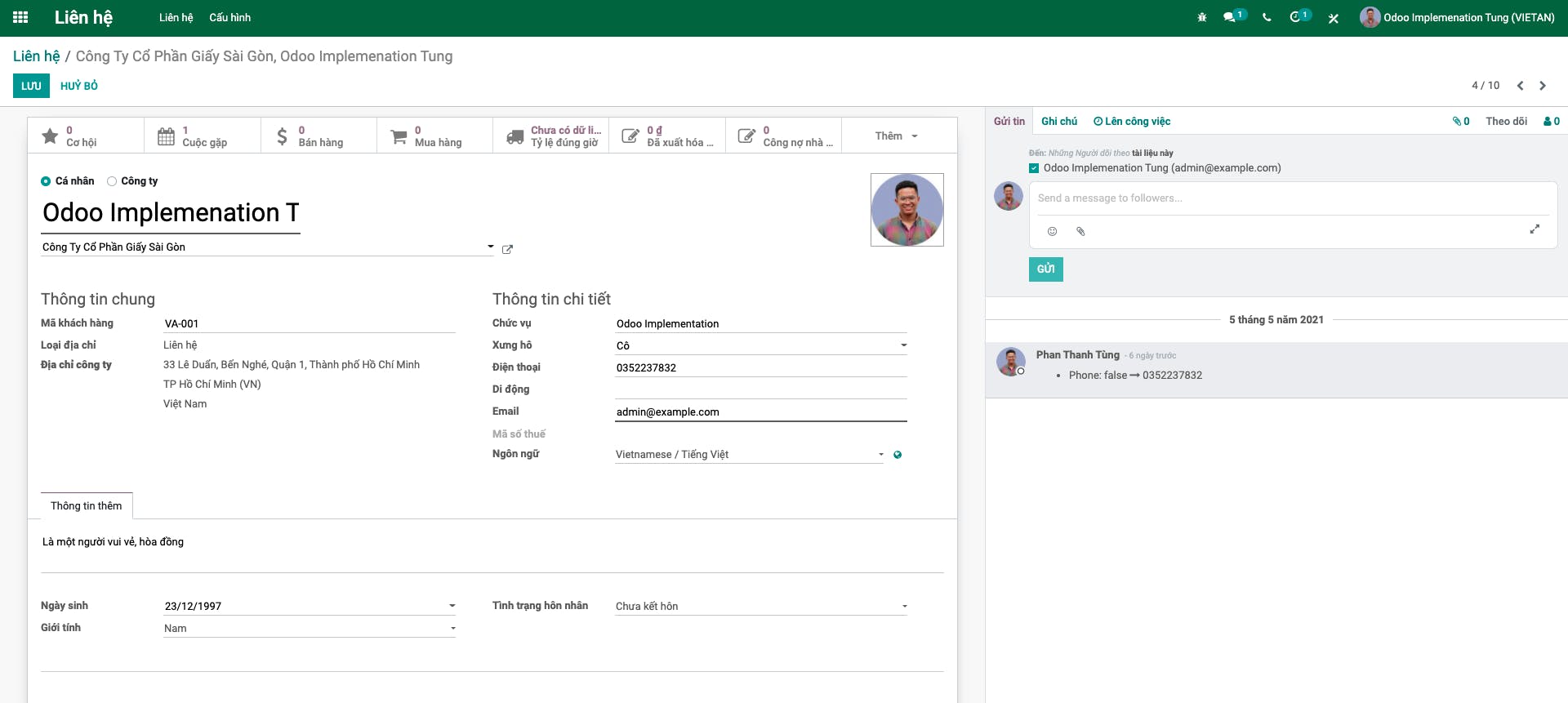
Task: Click the debug bug icon in top bar
Action: click(1202, 17)
